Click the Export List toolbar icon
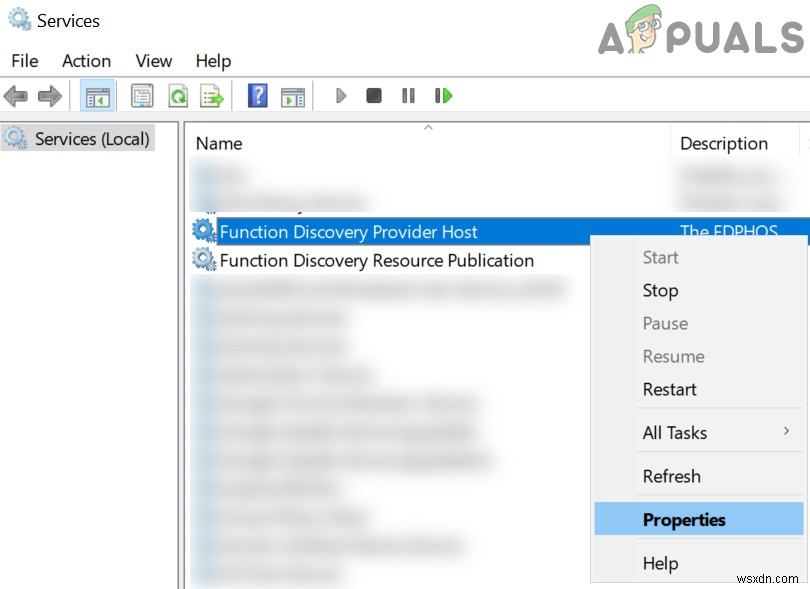The image size is (810, 589). 212,96
